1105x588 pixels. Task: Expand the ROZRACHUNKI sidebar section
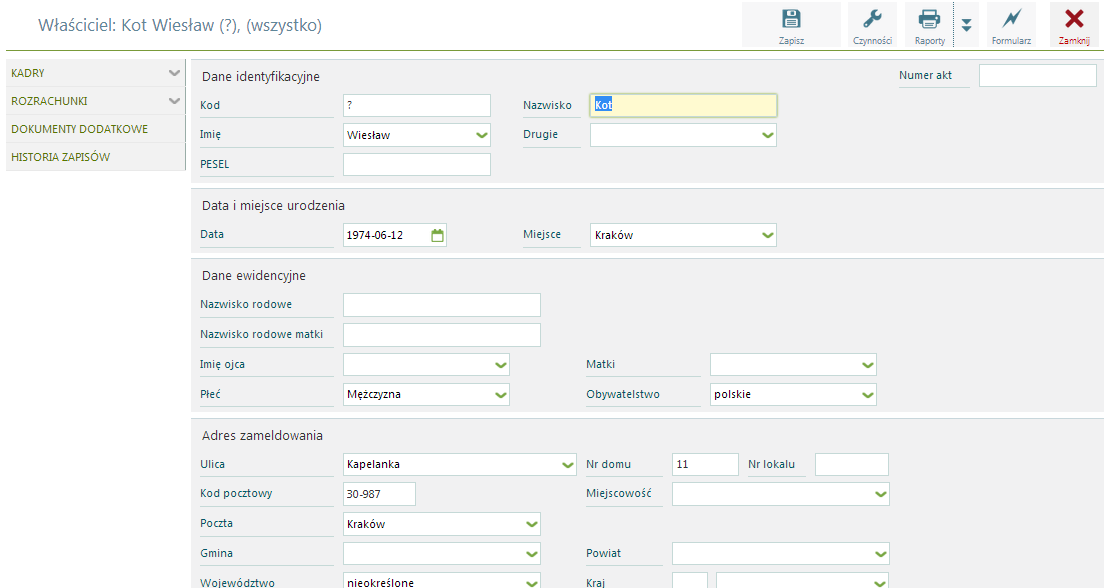(x=174, y=101)
